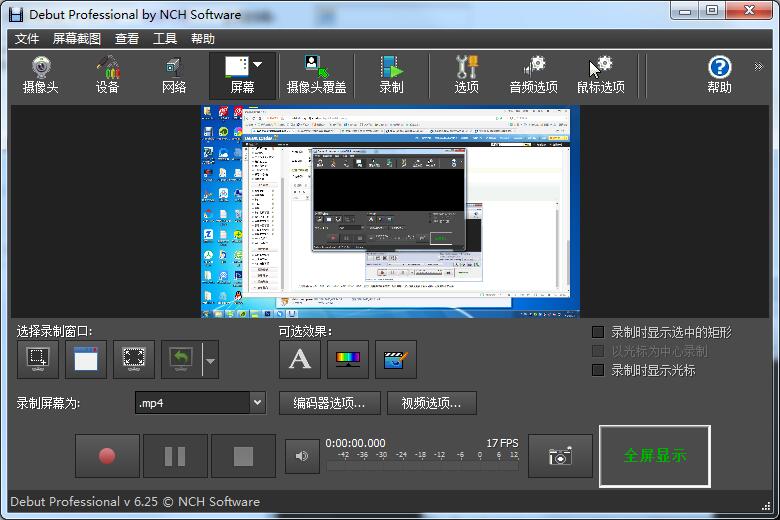
Task: Click the text caption effect icon
Action: point(300,360)
